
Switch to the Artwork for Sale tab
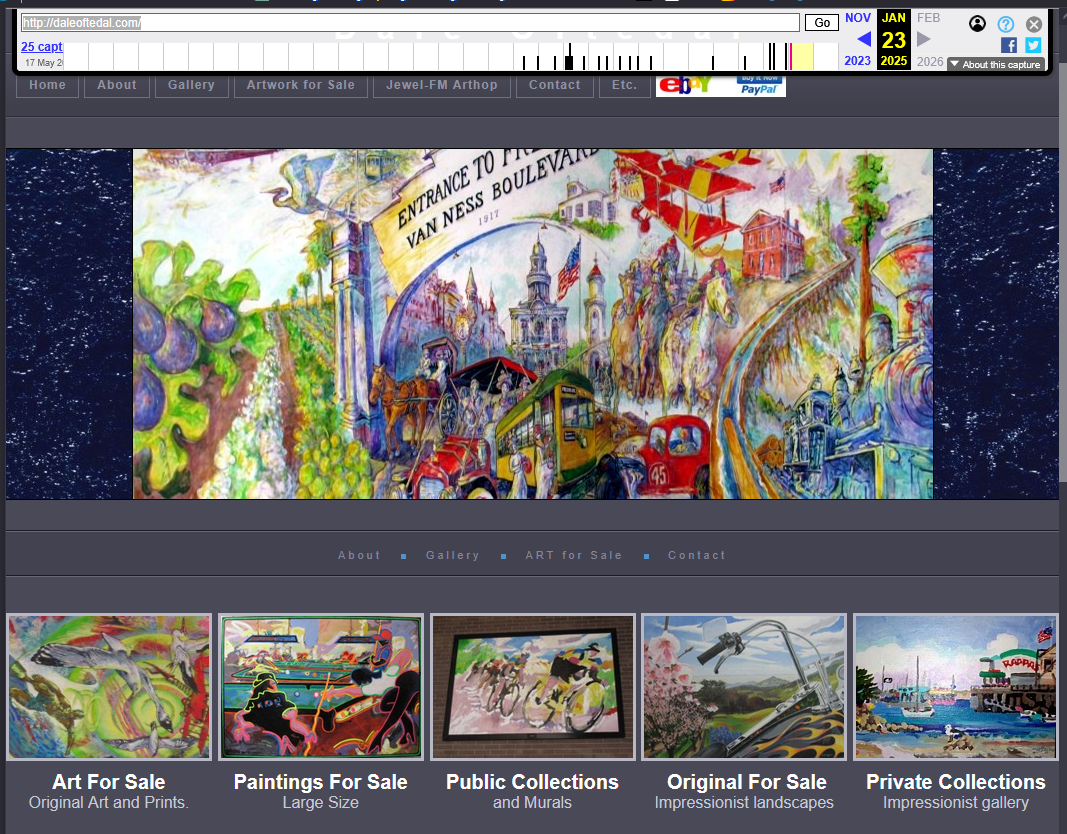pyautogui.click(x=300, y=85)
